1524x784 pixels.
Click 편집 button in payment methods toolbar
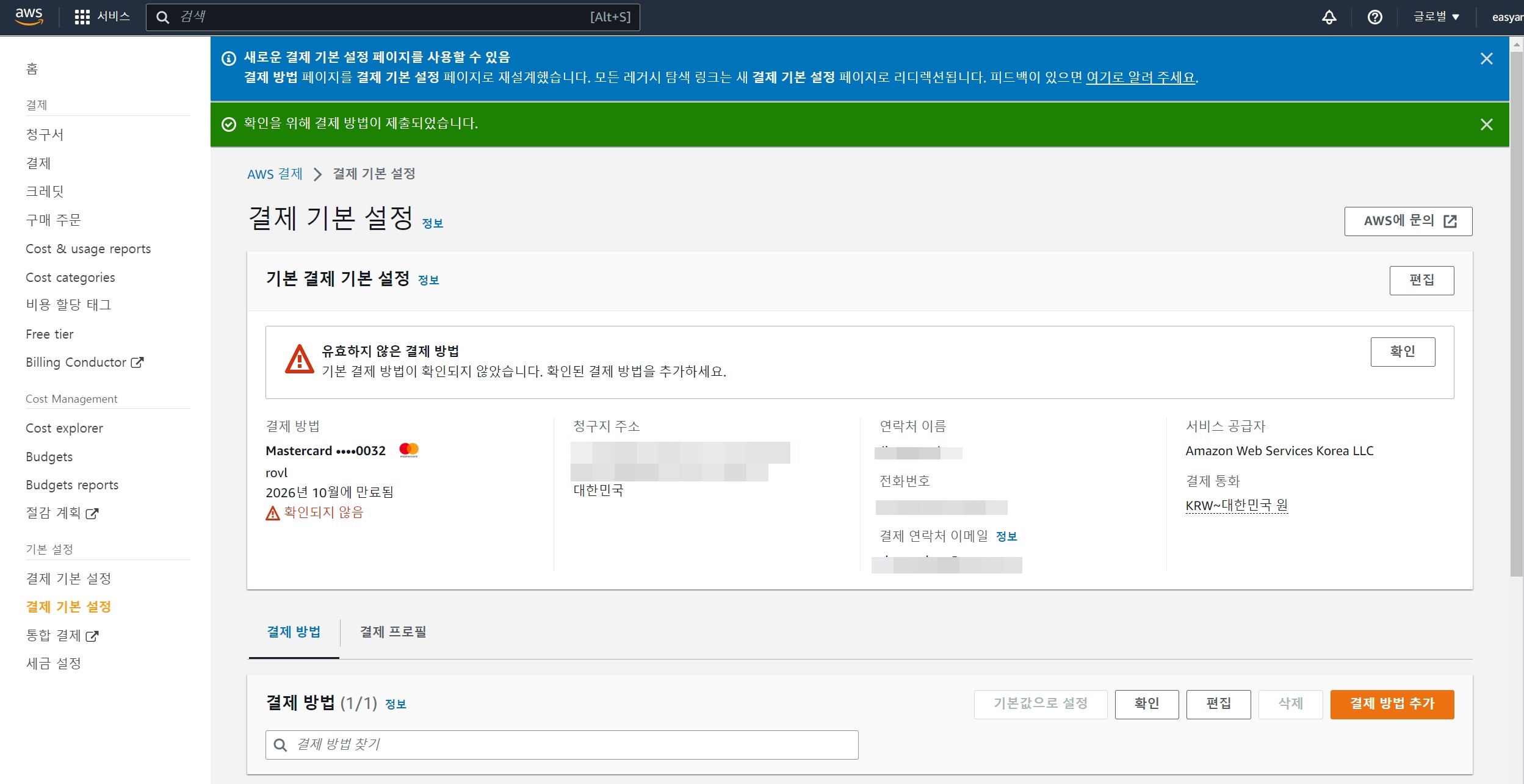pos(1218,704)
